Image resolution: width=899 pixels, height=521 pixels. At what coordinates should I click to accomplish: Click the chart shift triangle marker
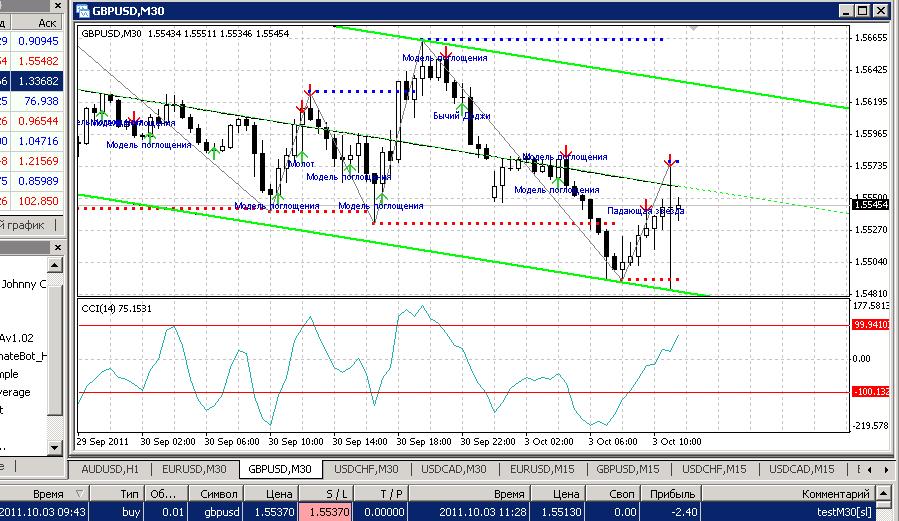(x=694, y=28)
